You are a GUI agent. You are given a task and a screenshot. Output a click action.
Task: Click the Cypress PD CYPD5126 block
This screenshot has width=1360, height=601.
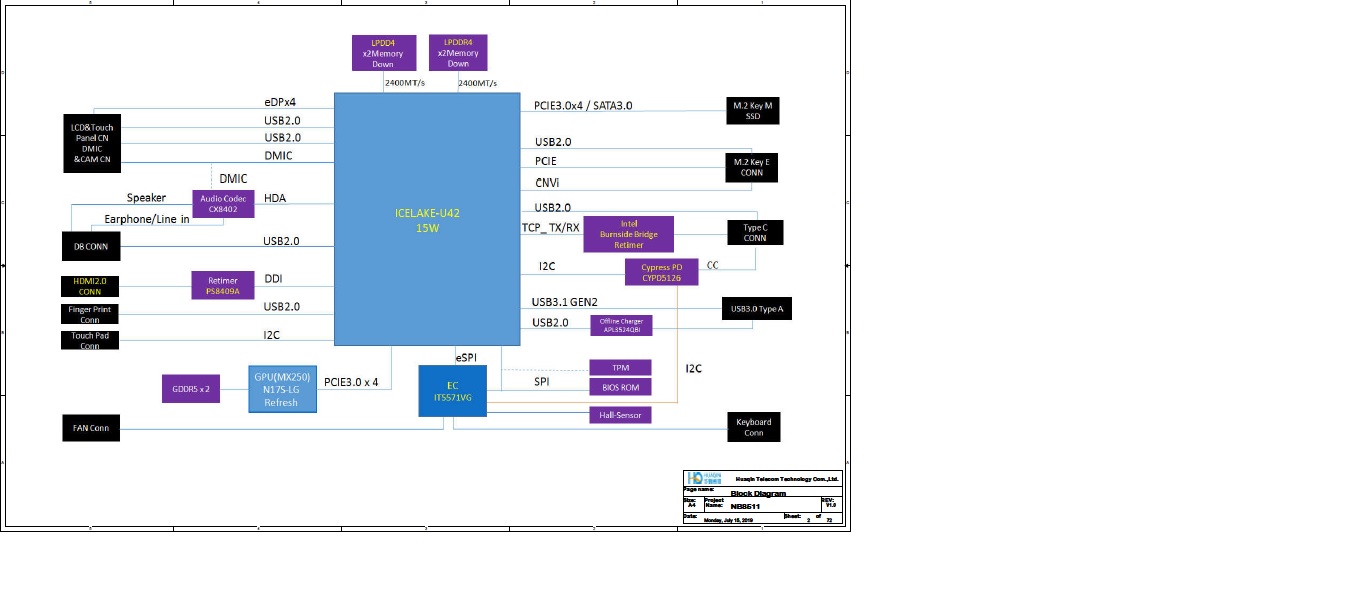coord(661,272)
